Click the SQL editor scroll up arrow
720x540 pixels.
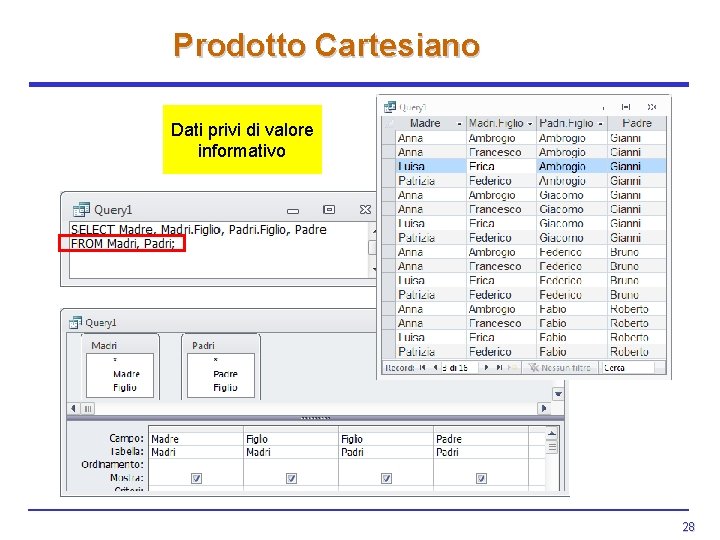pyautogui.click(x=374, y=231)
